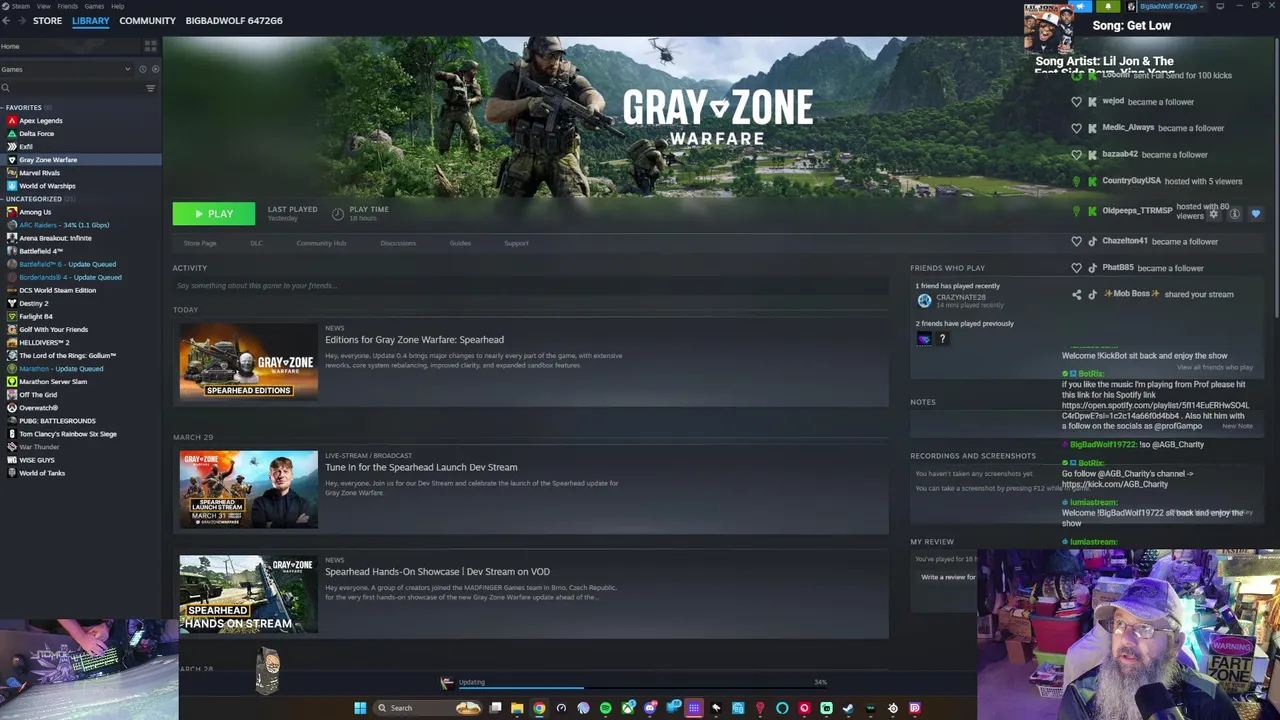Click the 'Tune In for the Spearhead Launch Dev Stream' title
1280x720 pixels.
click(x=421, y=467)
